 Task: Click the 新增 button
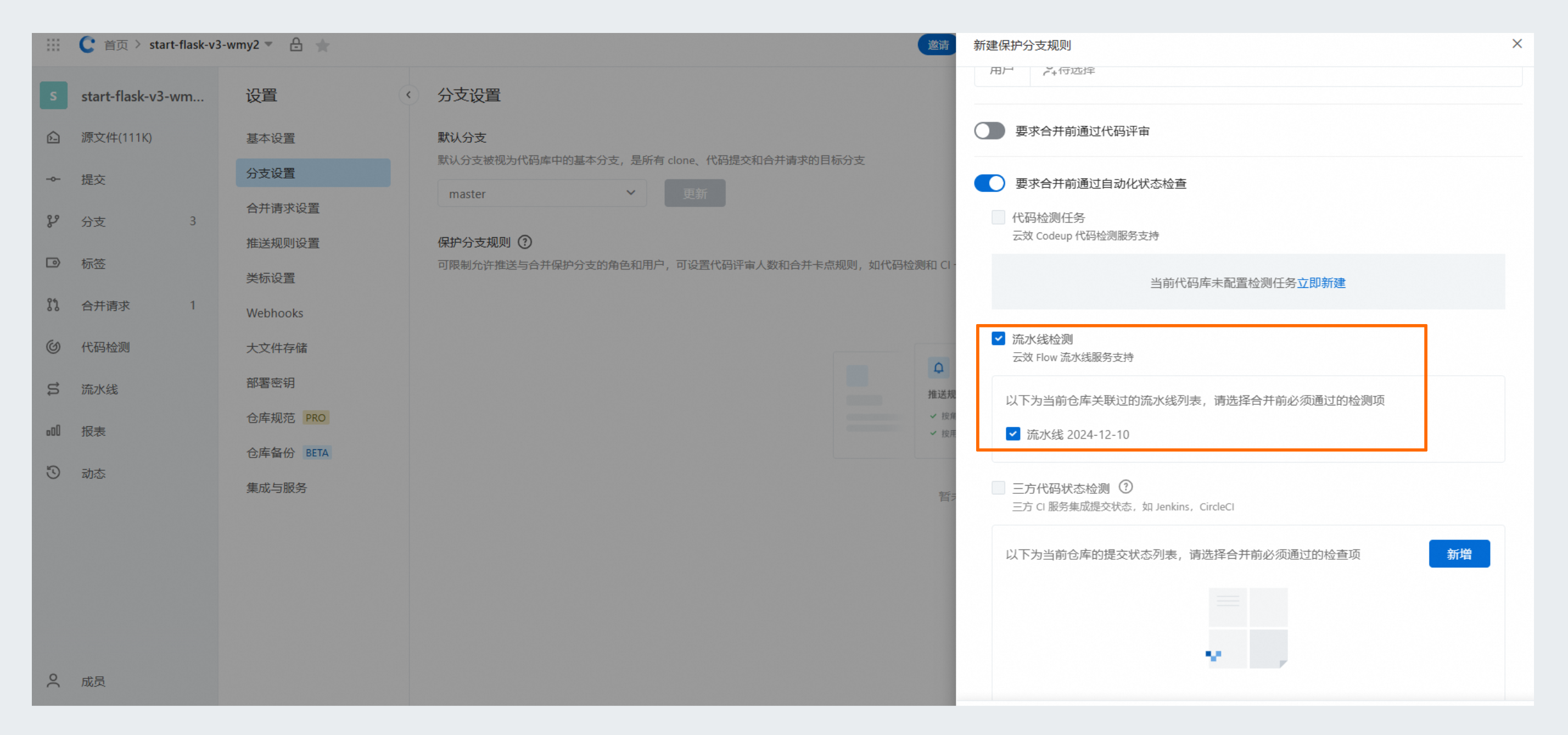(x=1459, y=554)
